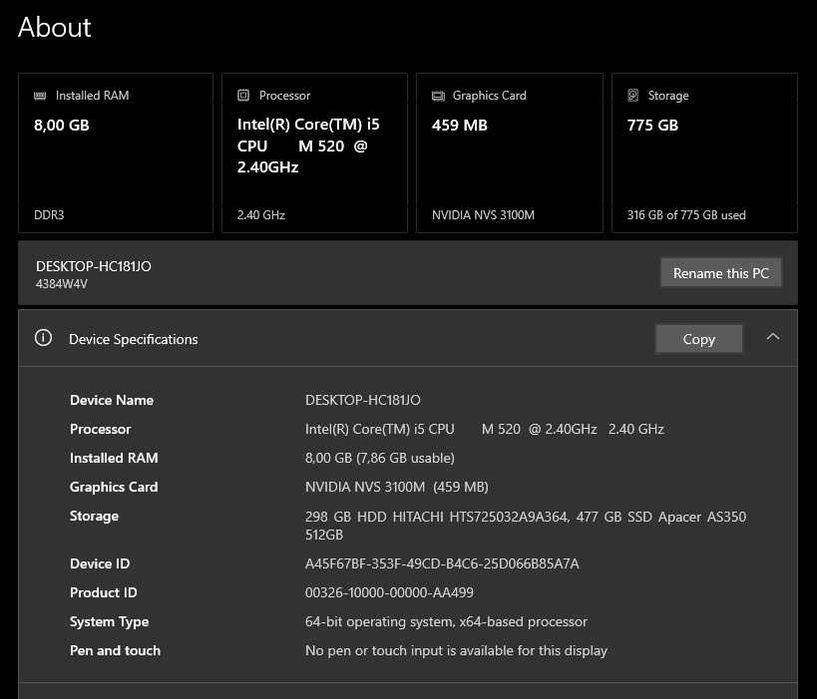
Task: Click the Storage label in specifications
Action: 94,516
